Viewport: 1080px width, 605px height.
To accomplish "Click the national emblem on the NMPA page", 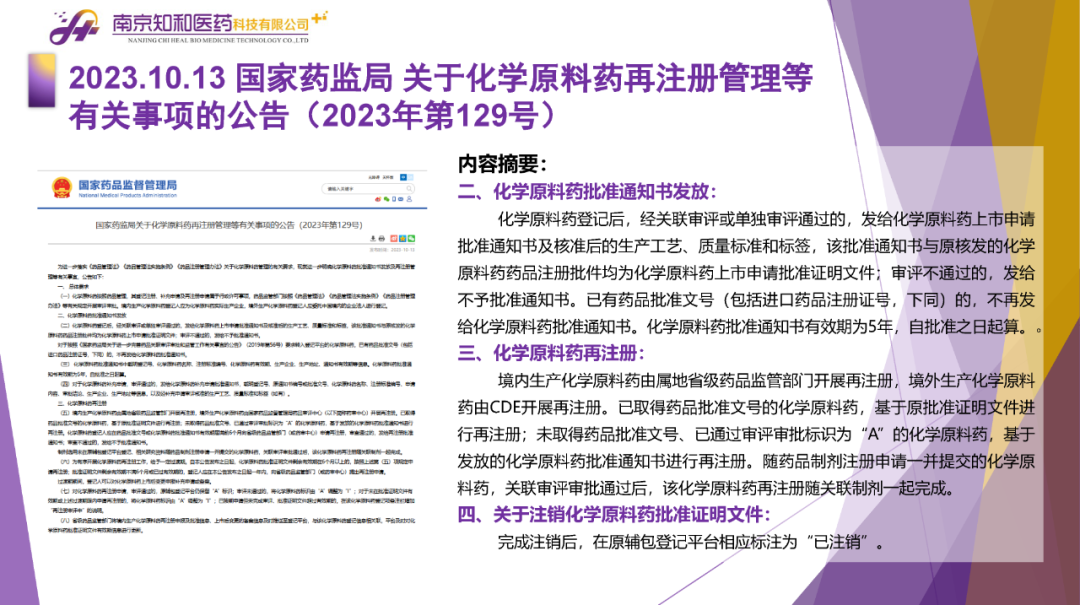I will (62, 188).
